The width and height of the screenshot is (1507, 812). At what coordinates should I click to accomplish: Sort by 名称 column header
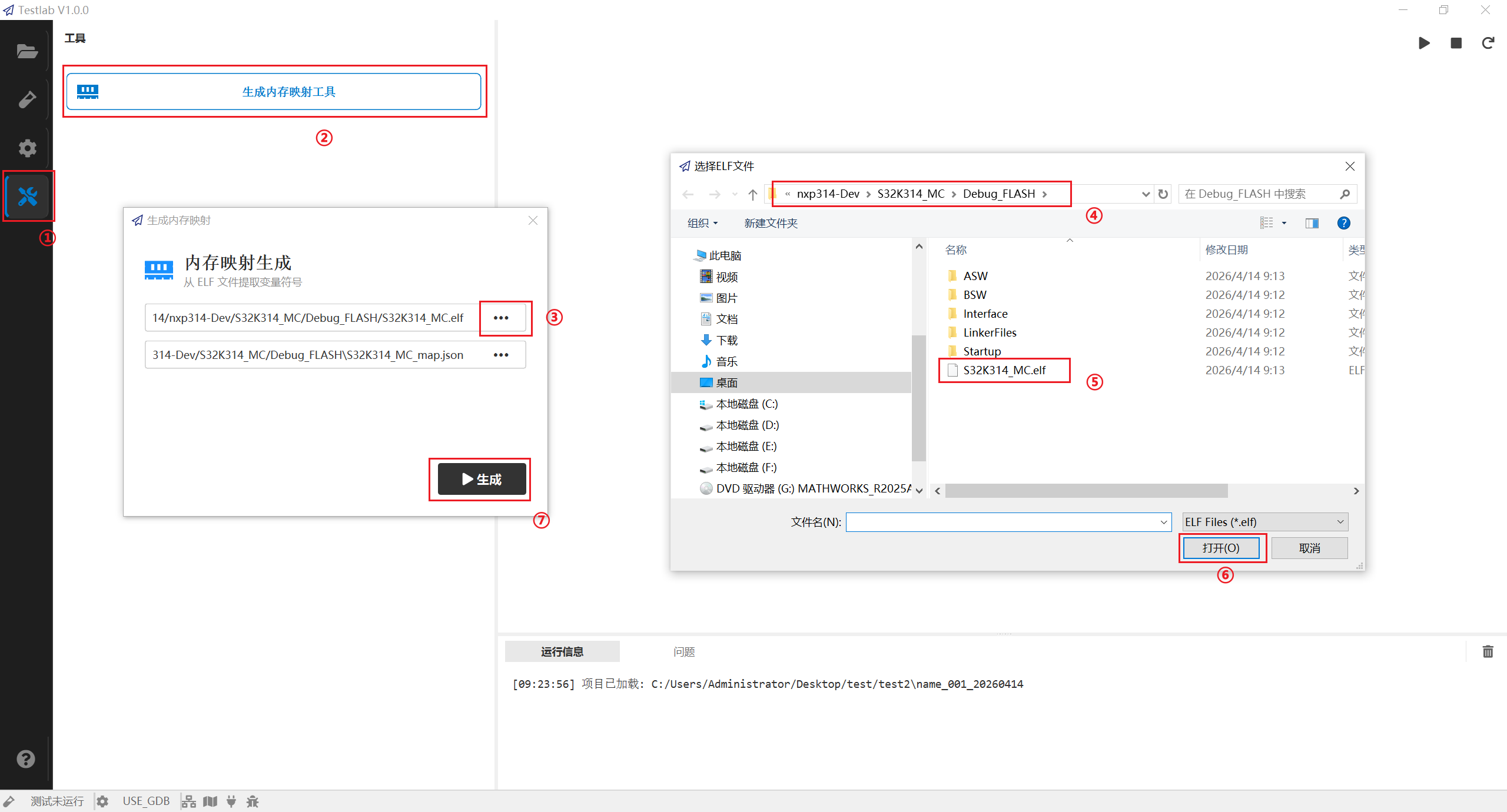click(956, 249)
